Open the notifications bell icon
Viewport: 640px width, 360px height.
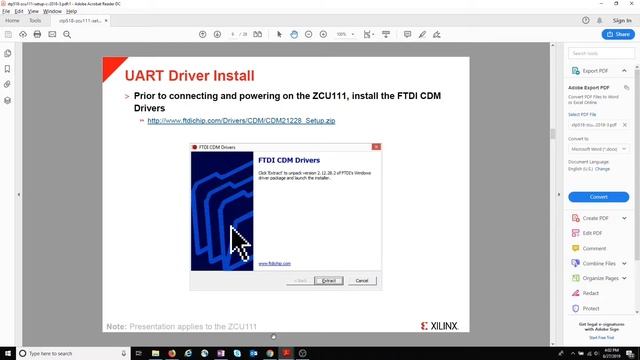click(x=600, y=20)
